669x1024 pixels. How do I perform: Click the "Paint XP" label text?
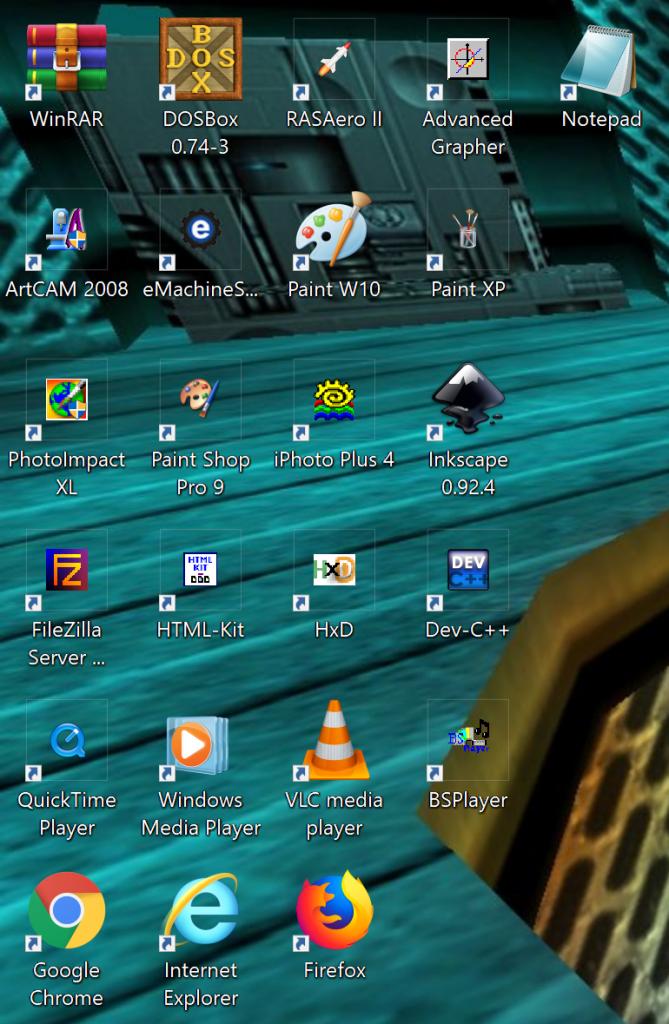(x=468, y=289)
